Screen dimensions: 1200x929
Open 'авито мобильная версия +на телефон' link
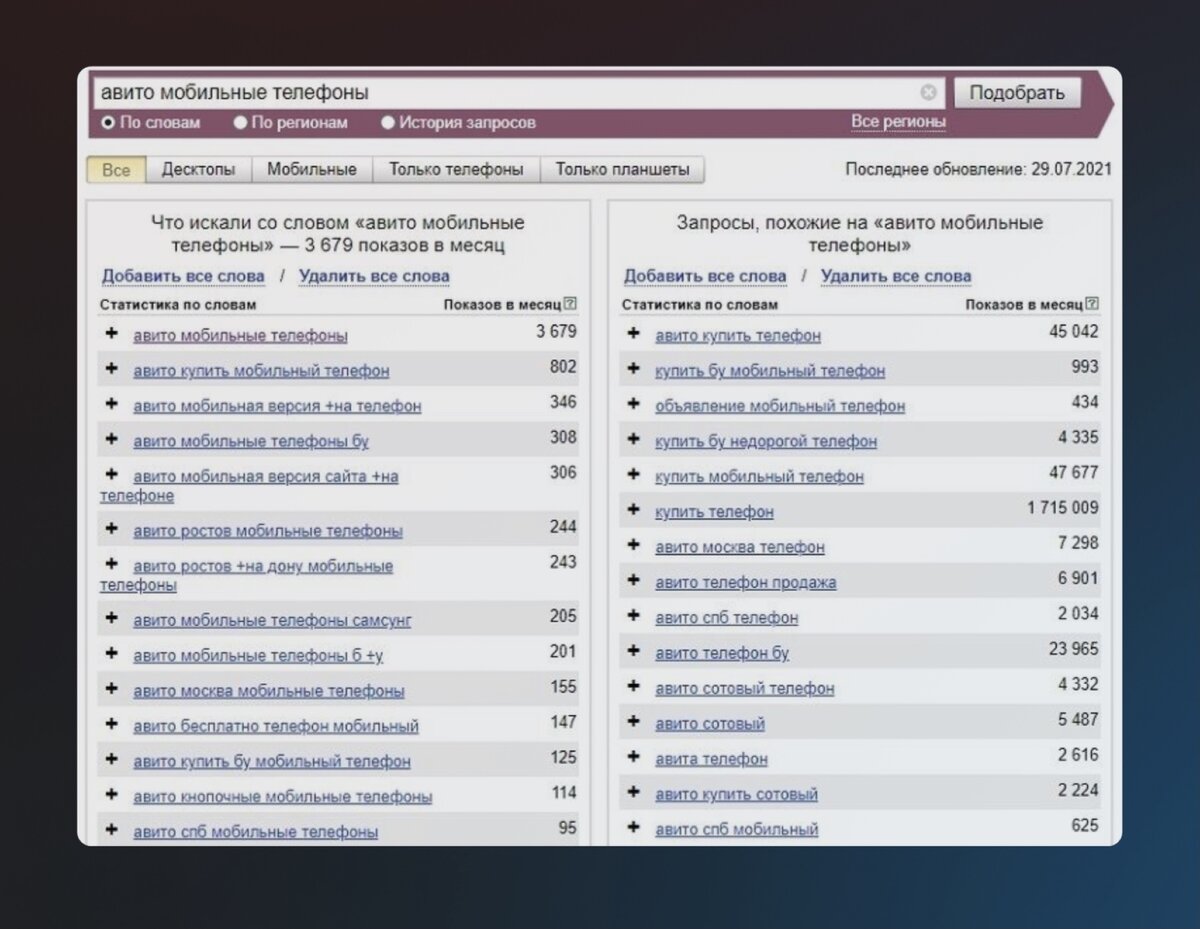277,406
